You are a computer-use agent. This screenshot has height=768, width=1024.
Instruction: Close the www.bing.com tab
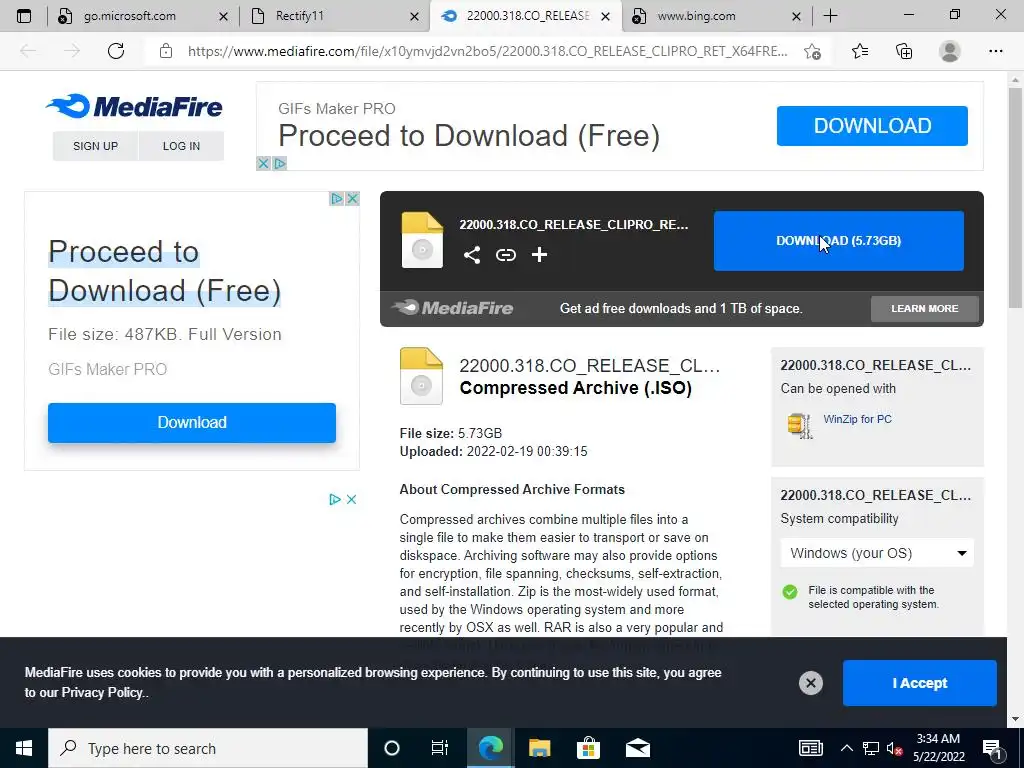coord(796,16)
